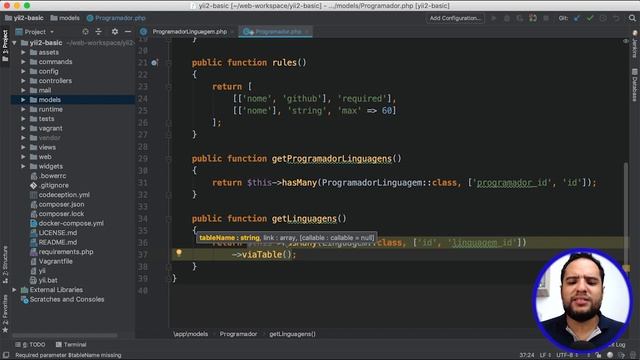Open Git history clock icon
Screen dimensions: 640x360
point(603,18)
